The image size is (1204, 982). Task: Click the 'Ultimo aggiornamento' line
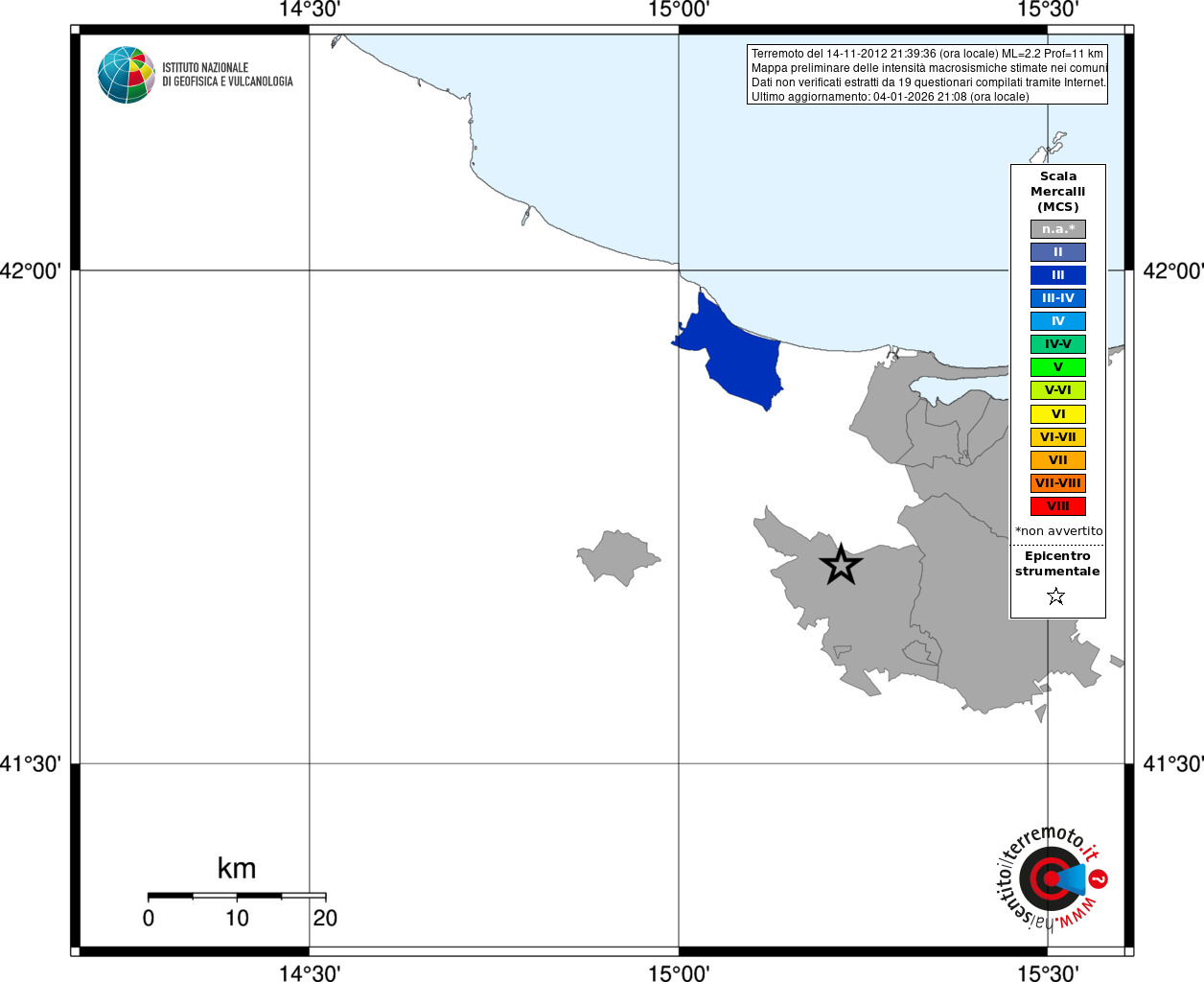tap(890, 97)
